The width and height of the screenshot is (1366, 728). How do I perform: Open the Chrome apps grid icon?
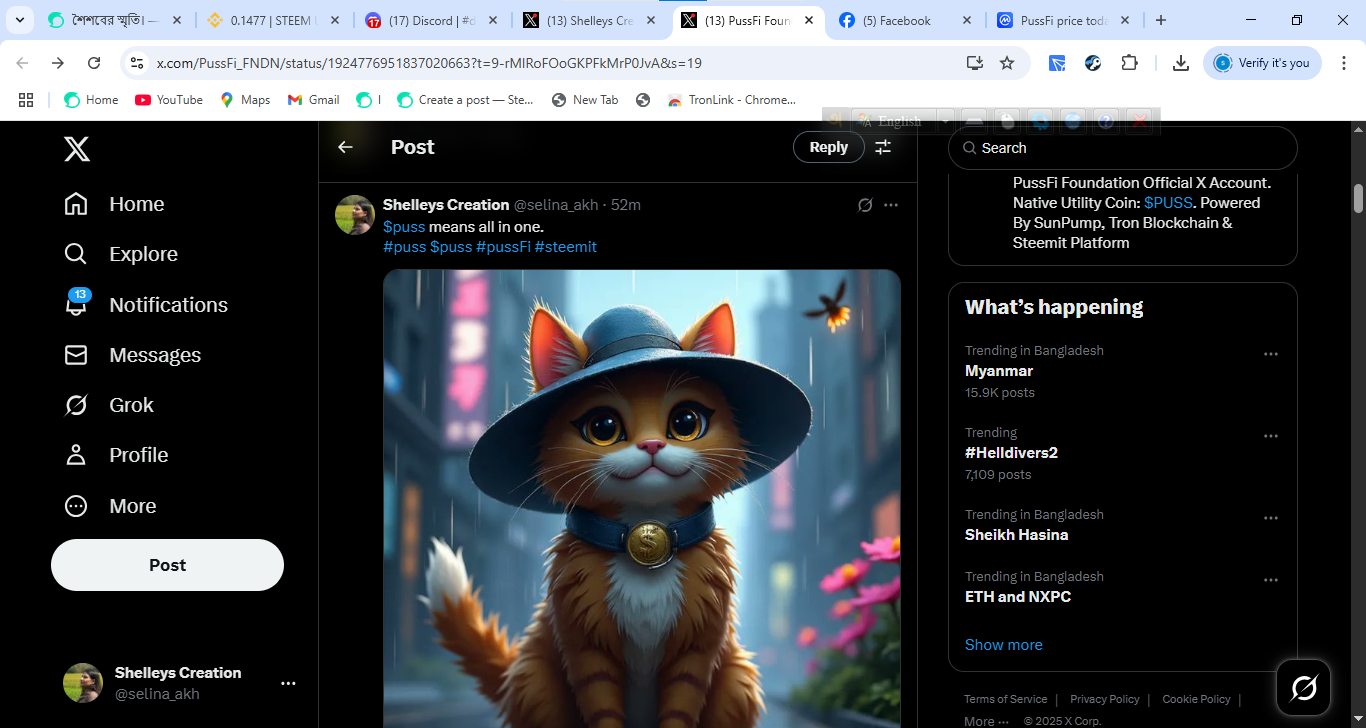click(x=26, y=100)
